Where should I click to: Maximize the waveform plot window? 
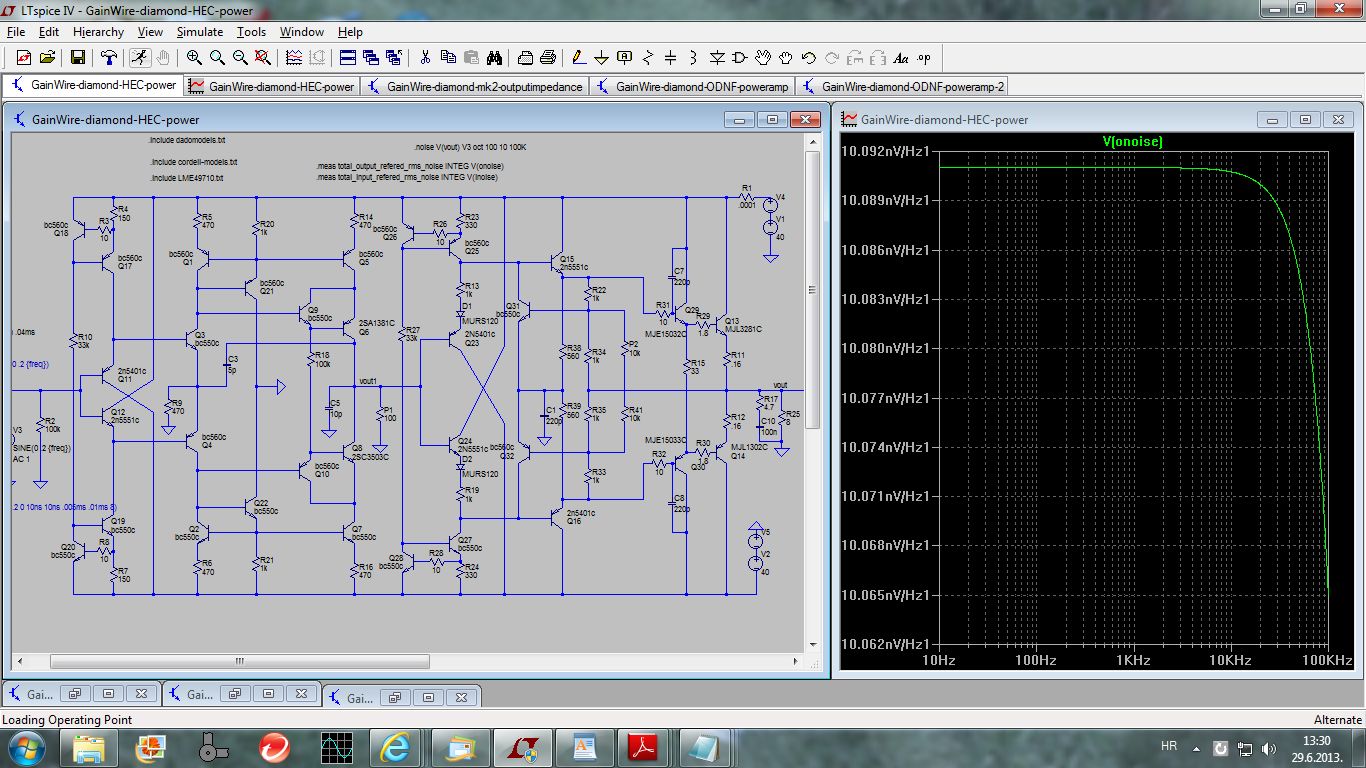[1306, 119]
